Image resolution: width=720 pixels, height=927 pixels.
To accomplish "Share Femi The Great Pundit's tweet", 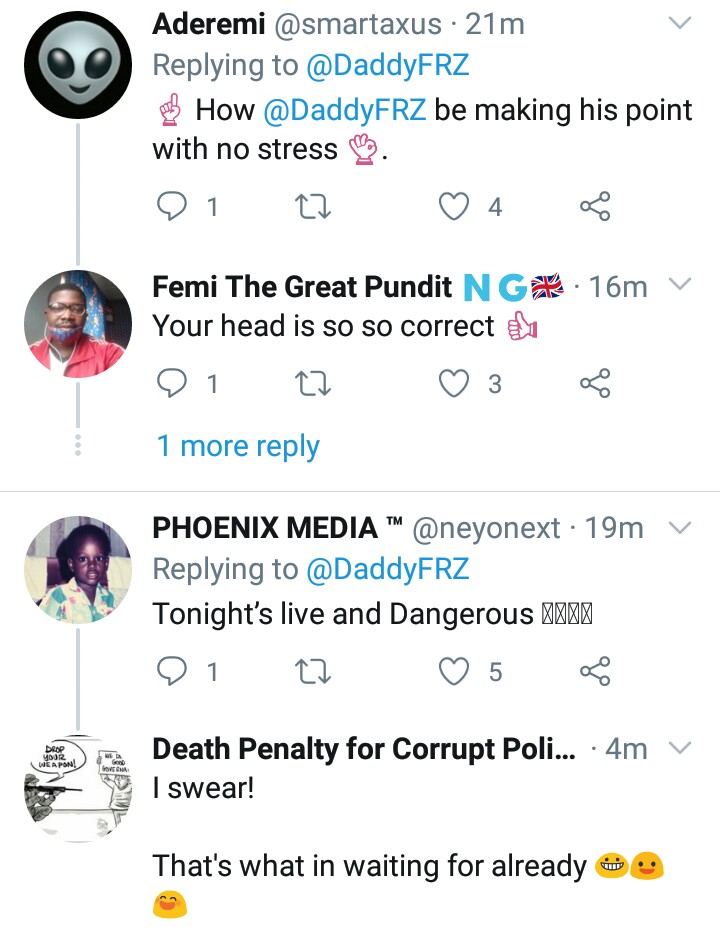I will (x=595, y=384).
